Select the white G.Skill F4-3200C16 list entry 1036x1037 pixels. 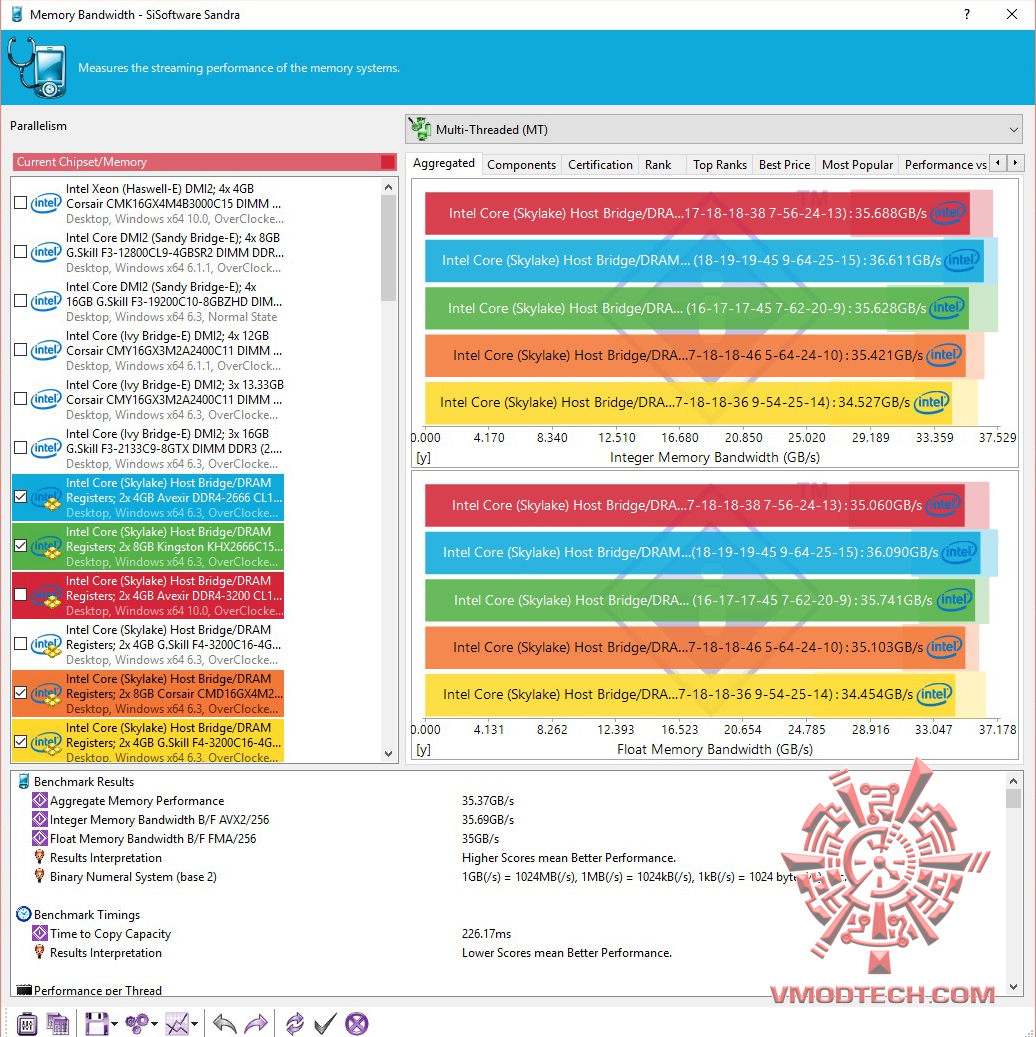point(148,644)
